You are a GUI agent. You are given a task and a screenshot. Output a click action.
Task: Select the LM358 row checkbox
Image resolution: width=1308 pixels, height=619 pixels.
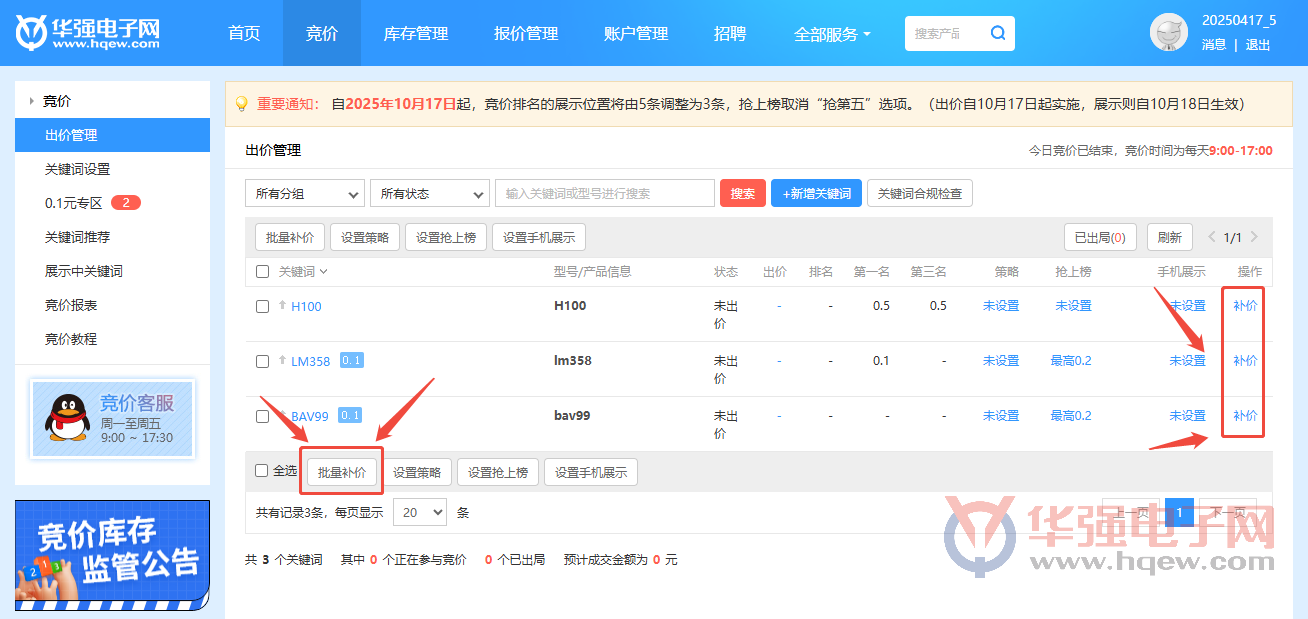pos(262,362)
